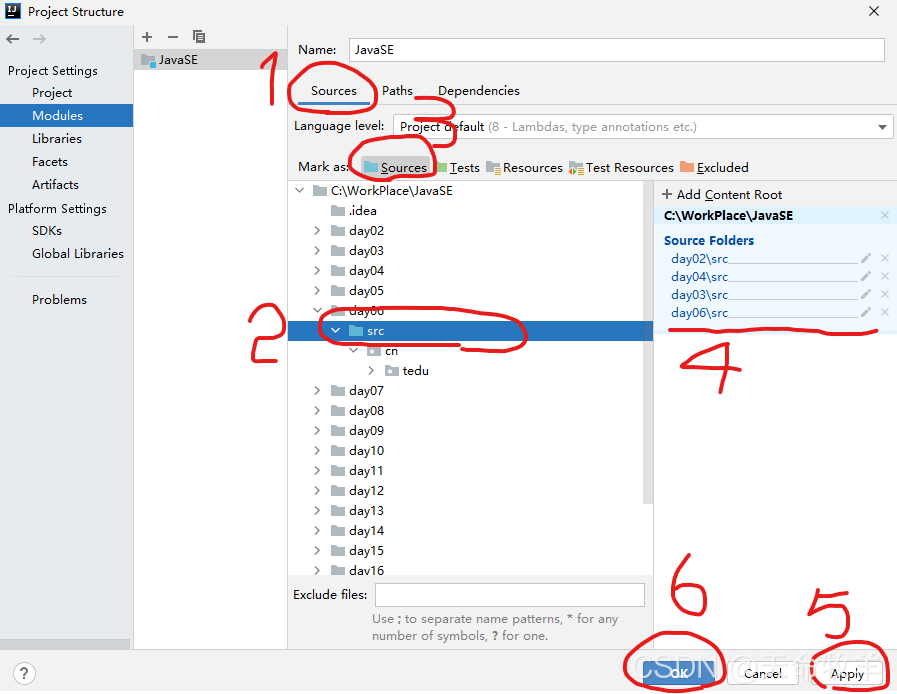Viewport: 897px width, 694px height.
Task: Select the day12 folder
Action: click(x=358, y=491)
